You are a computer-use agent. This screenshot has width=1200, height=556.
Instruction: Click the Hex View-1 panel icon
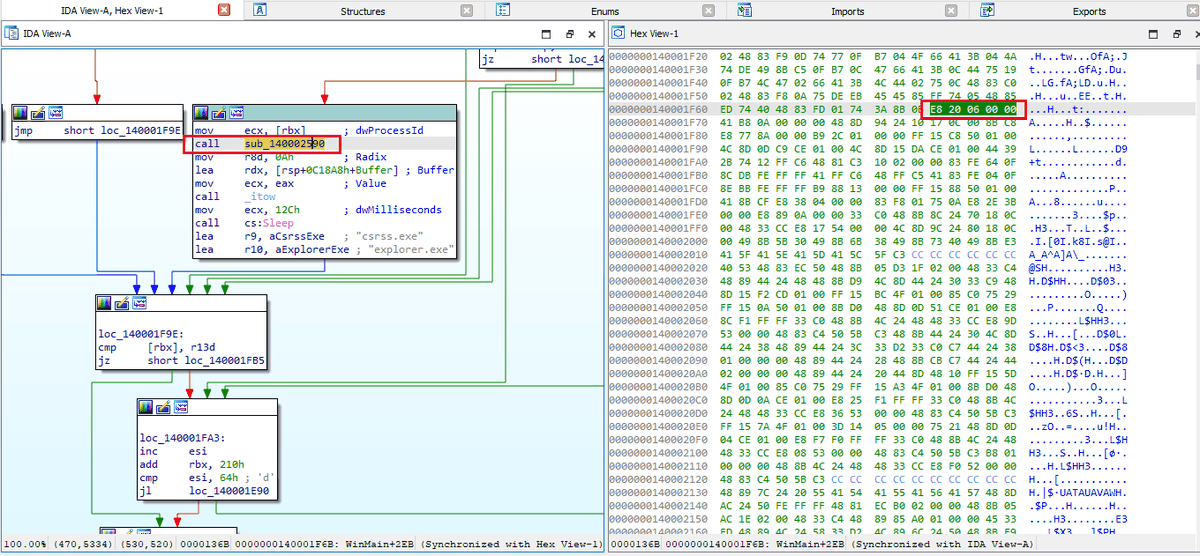point(617,34)
